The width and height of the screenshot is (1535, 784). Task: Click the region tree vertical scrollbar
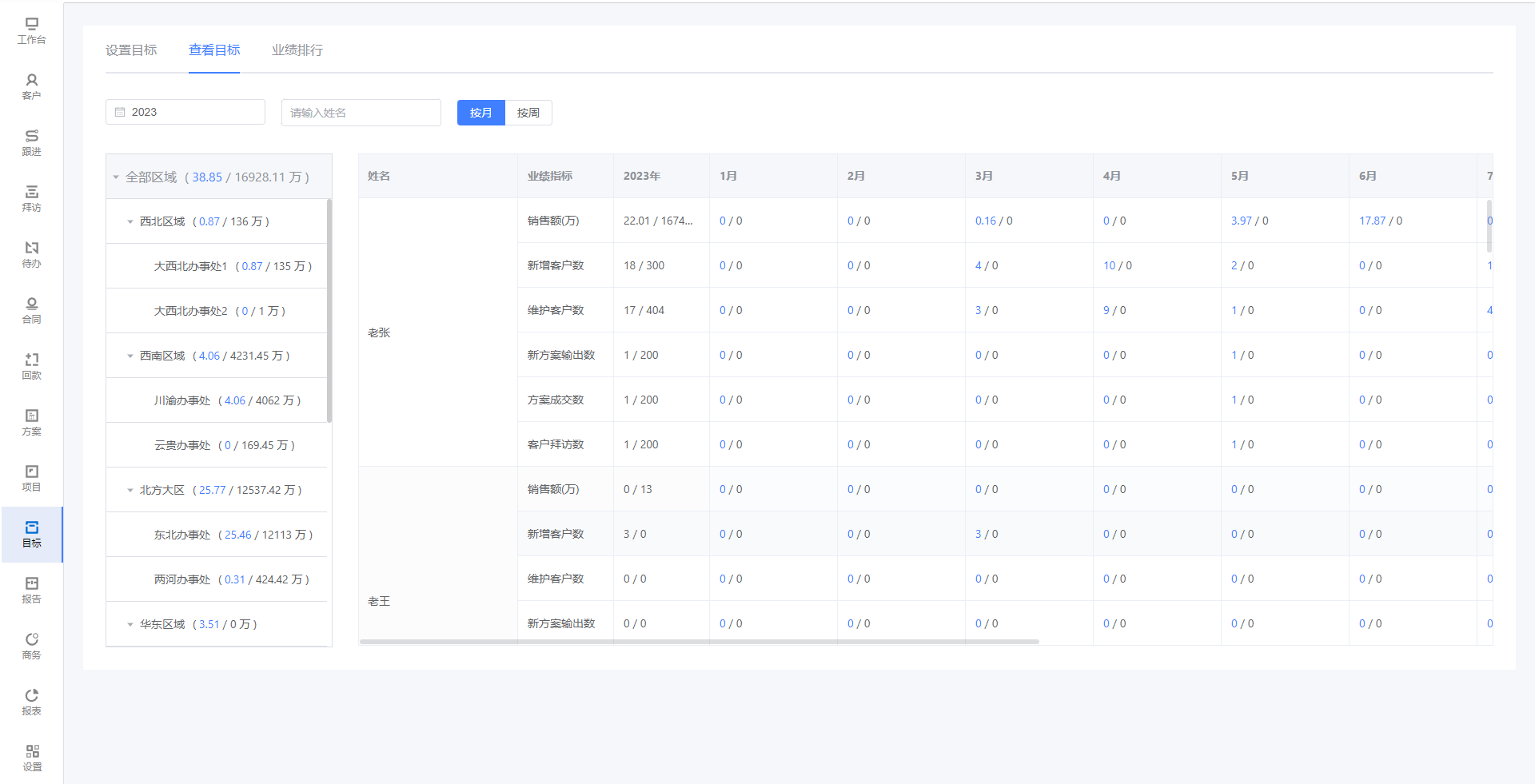click(329, 311)
